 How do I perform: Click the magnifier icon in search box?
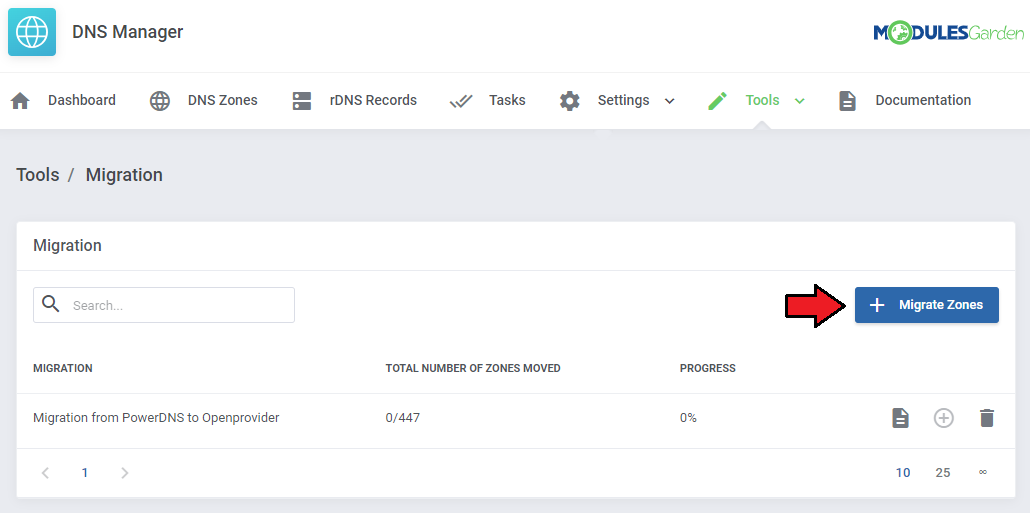click(x=51, y=304)
